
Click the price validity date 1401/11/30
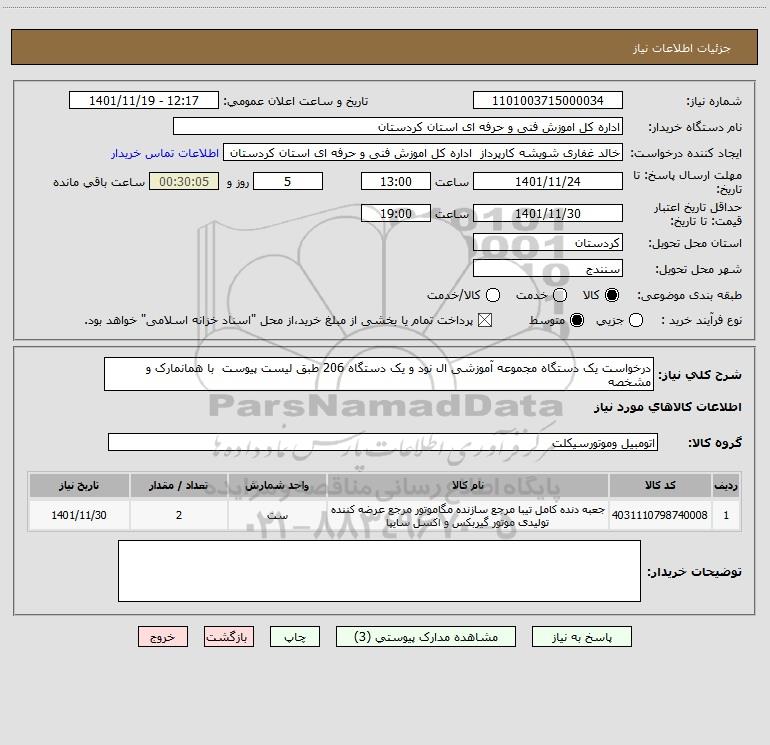548,213
